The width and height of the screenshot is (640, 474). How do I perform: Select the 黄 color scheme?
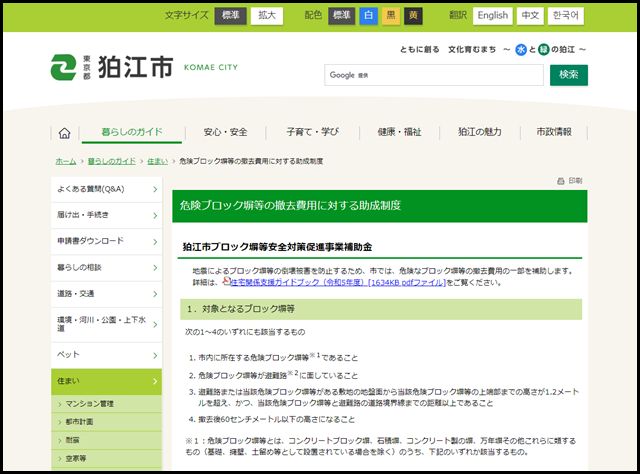point(413,15)
